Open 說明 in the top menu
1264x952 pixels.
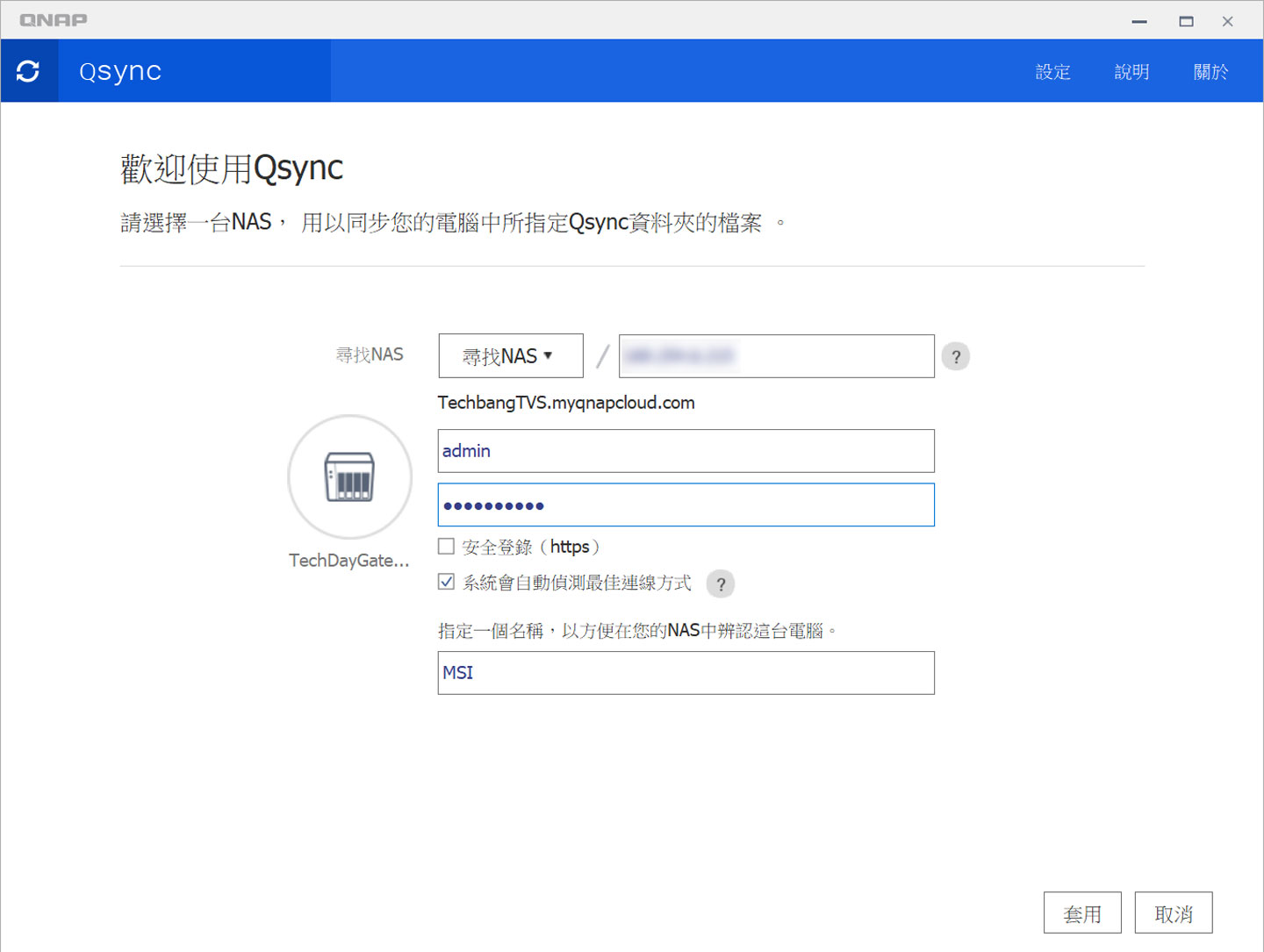1131,72
